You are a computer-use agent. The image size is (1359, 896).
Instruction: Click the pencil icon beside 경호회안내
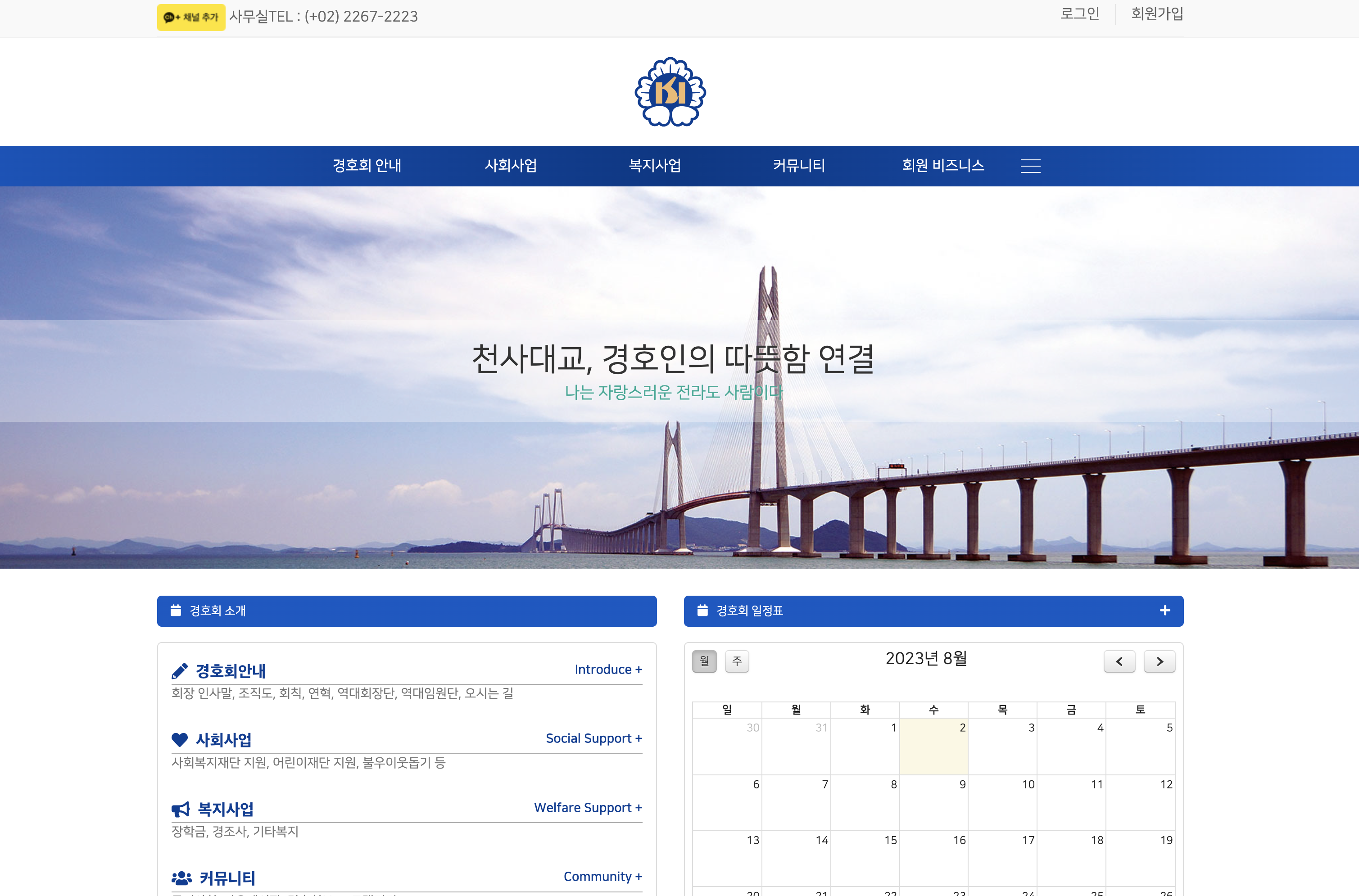pos(180,671)
